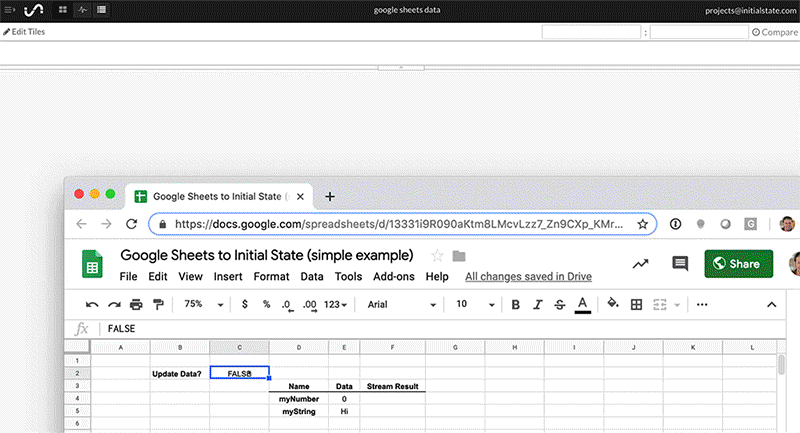800x433 pixels.
Task: Increase decimal places
Action: point(310,305)
